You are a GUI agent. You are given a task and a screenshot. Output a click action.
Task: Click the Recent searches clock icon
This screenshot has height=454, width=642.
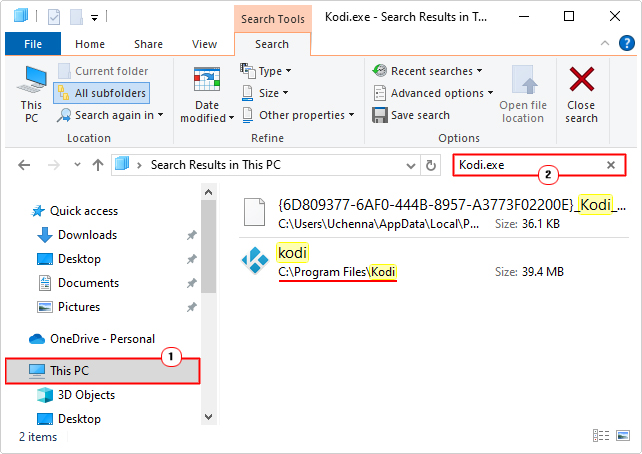pyautogui.click(x=380, y=71)
